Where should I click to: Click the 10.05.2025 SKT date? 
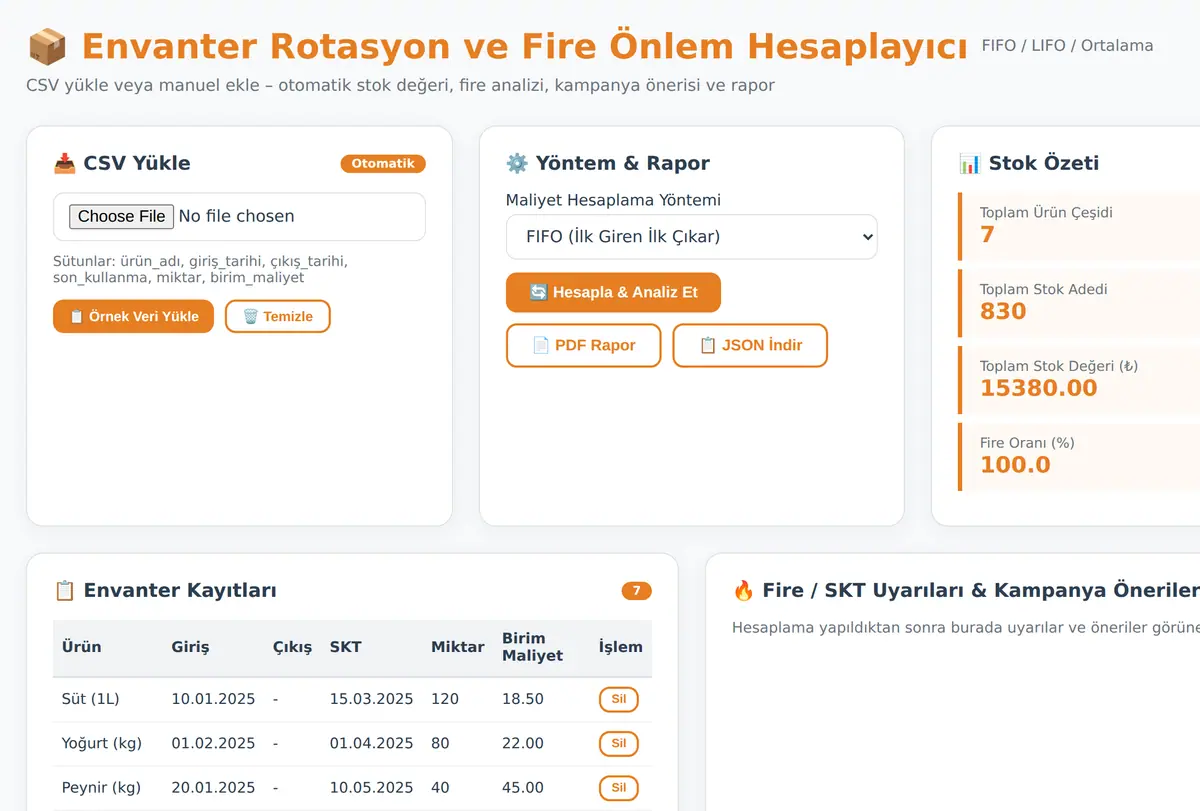(x=371, y=787)
